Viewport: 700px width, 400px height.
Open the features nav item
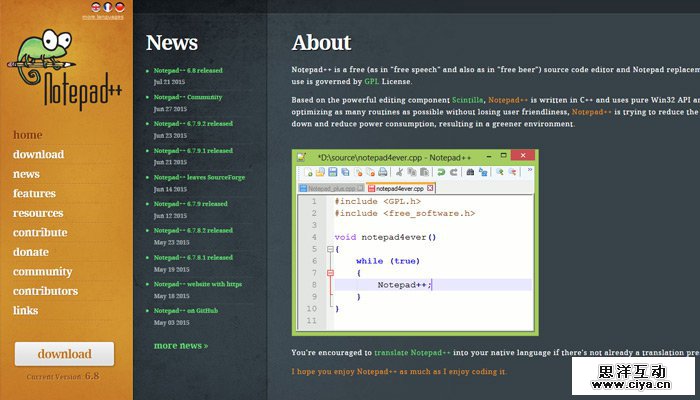34,193
